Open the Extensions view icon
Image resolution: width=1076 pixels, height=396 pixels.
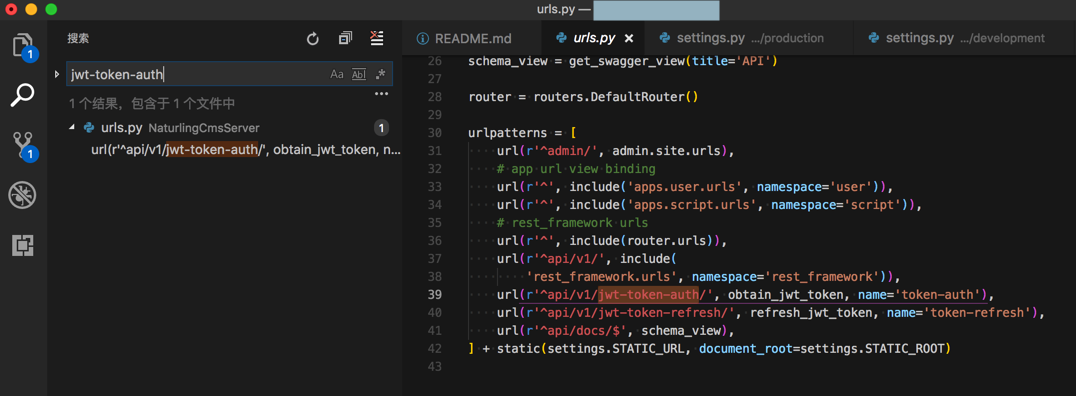click(x=23, y=245)
